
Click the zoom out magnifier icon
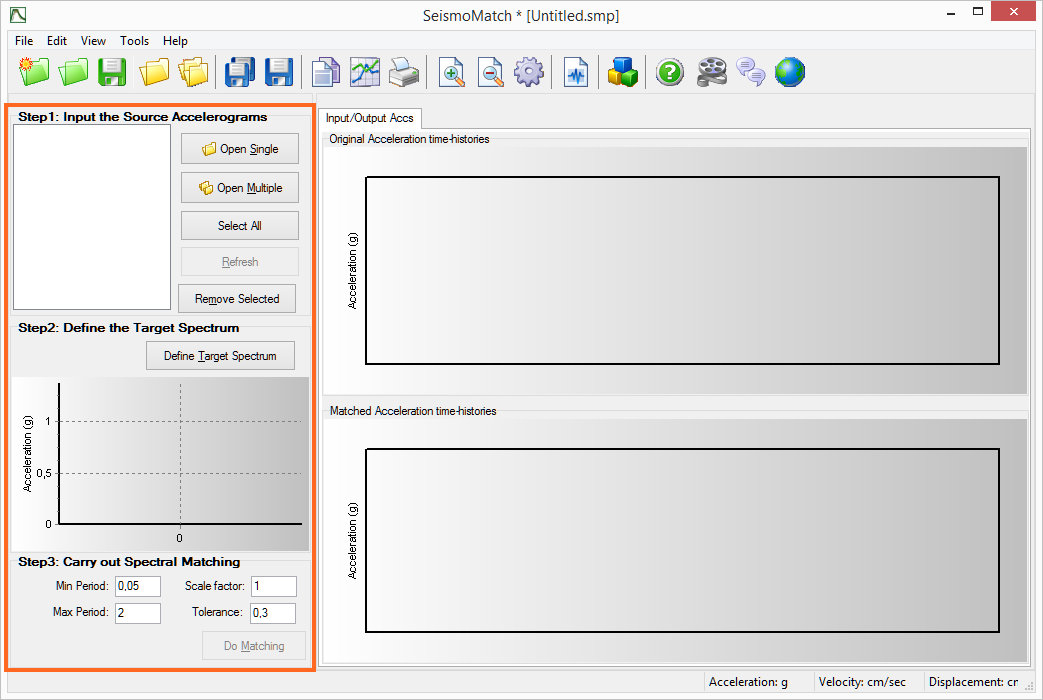(x=490, y=72)
